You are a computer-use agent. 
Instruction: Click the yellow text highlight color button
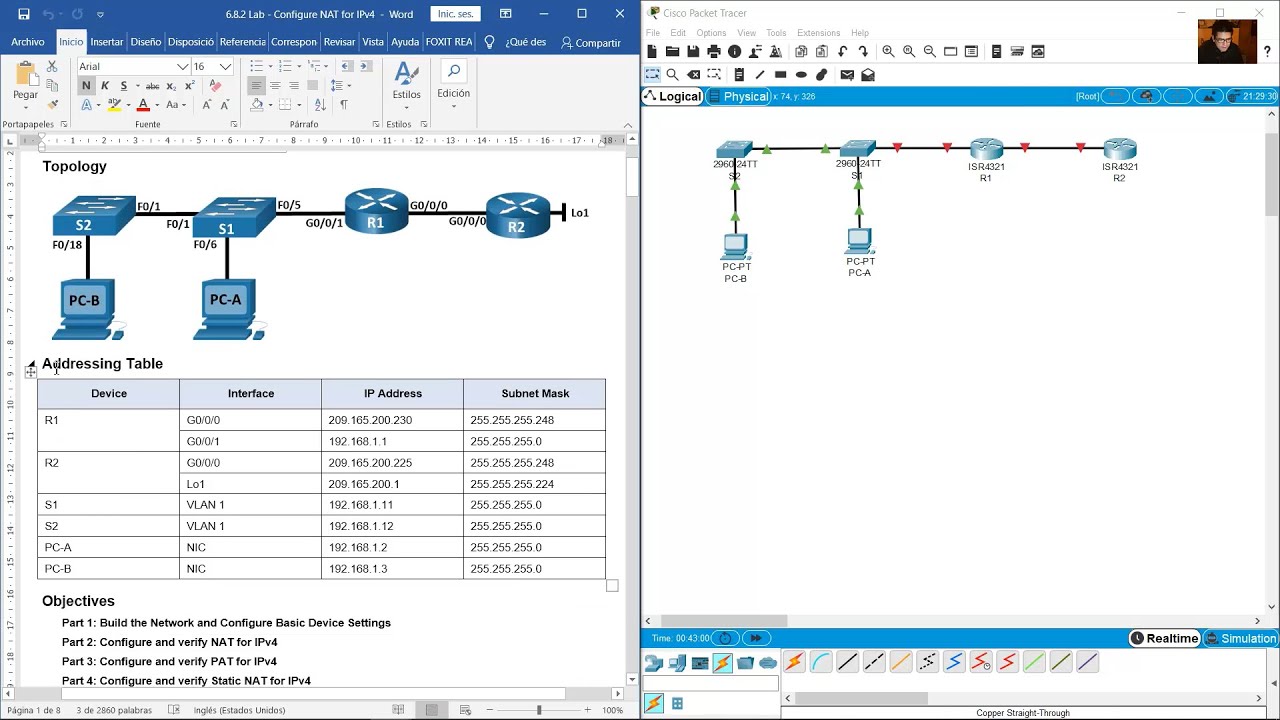114,104
